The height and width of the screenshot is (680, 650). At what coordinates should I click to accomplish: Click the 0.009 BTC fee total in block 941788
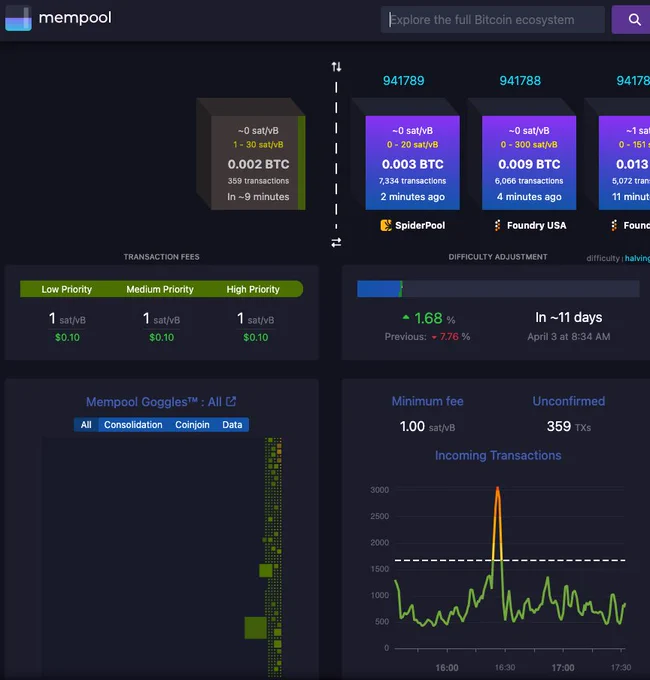pos(529,164)
